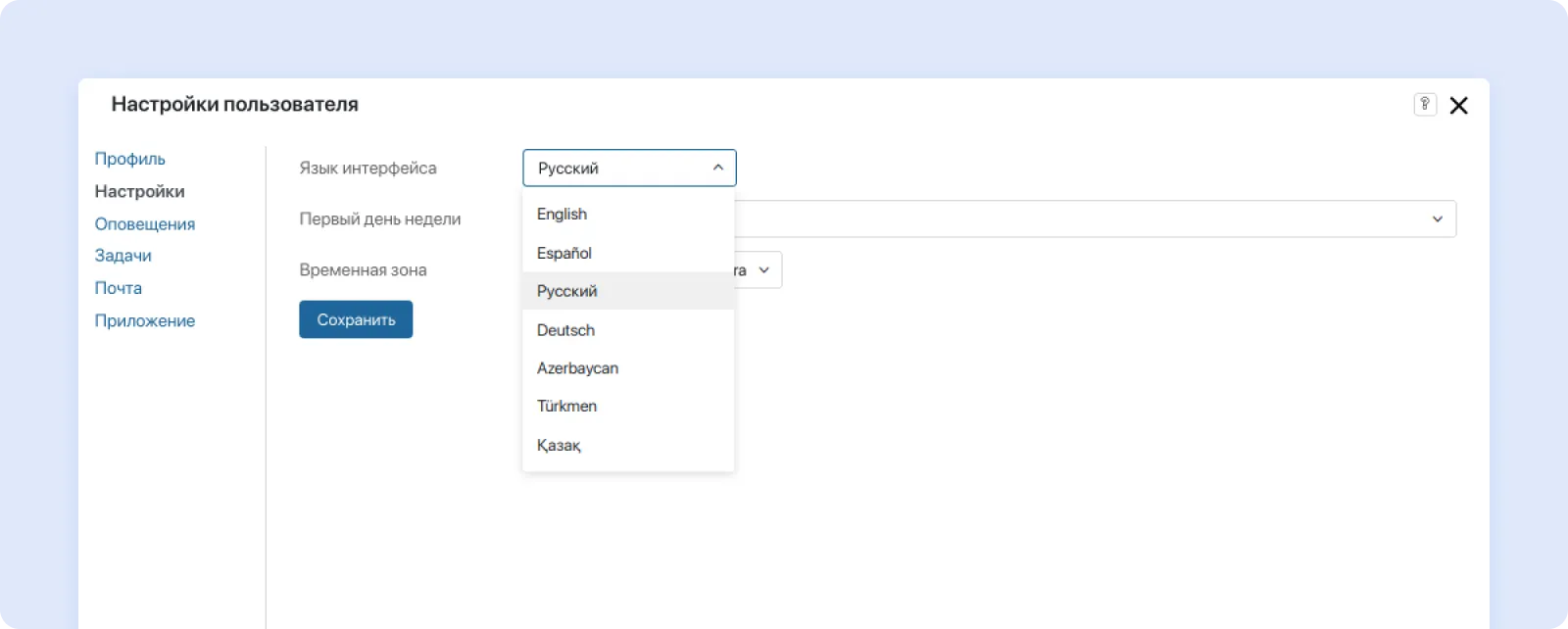
Task: Choose Español as interface language
Action: point(564,253)
